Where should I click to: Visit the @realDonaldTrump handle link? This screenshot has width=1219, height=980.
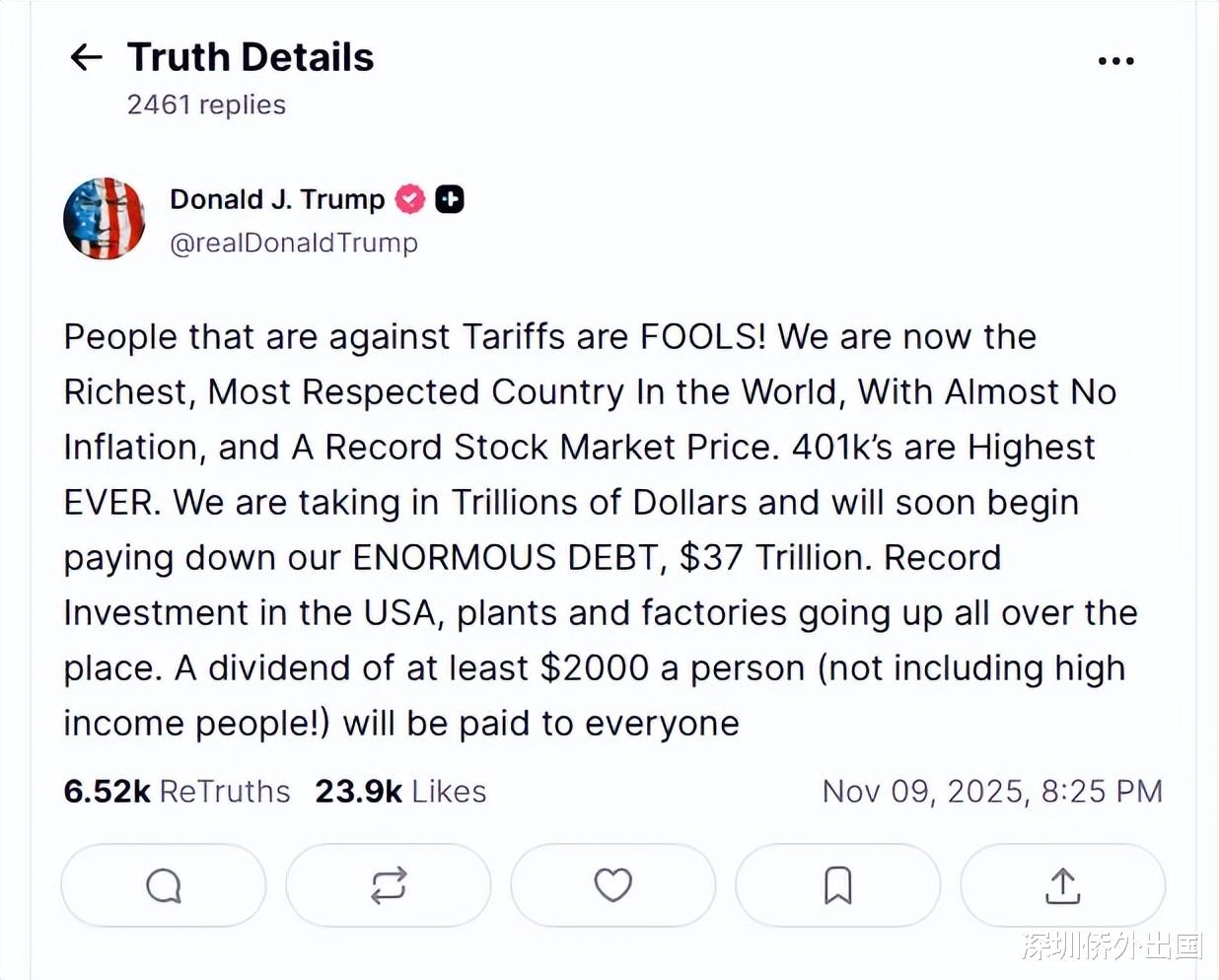(294, 243)
